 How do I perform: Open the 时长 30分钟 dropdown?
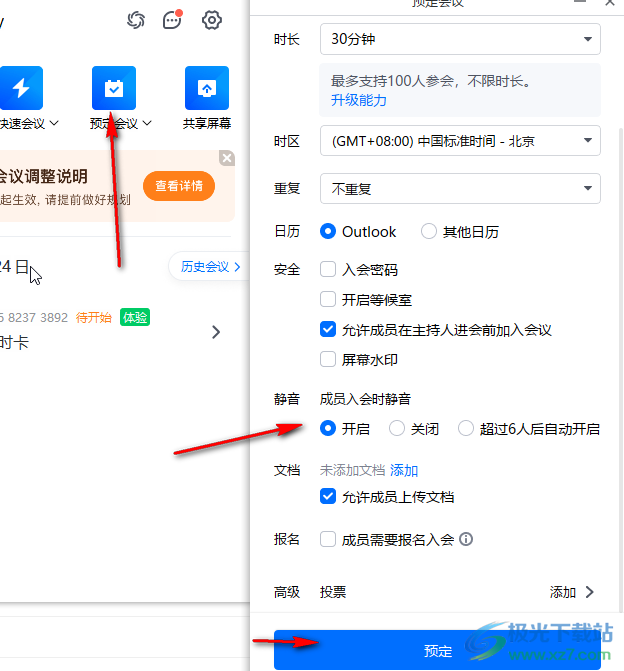pos(460,40)
